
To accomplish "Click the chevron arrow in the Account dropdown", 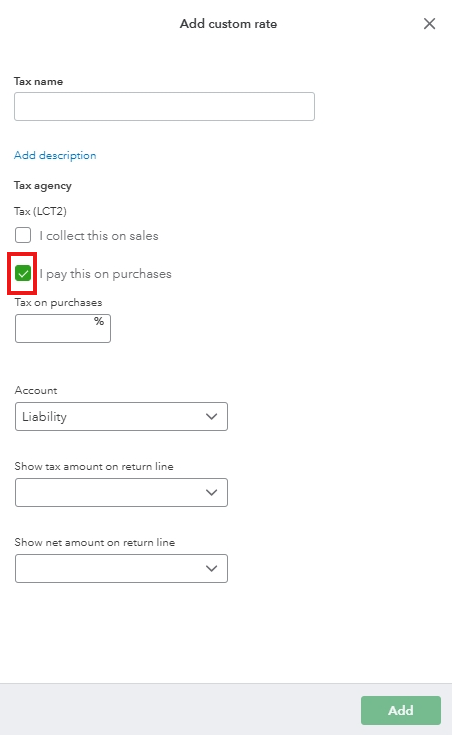I will (211, 416).
